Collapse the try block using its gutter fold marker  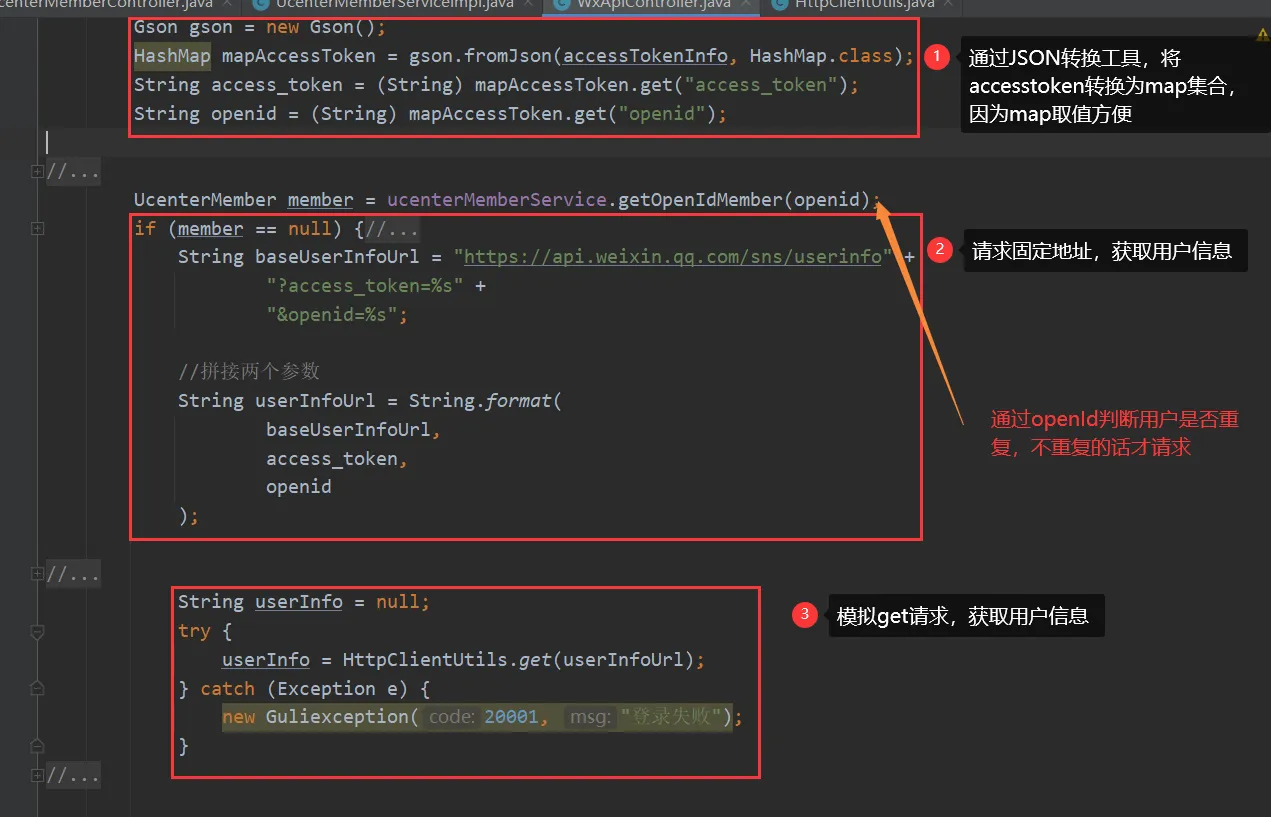click(38, 632)
